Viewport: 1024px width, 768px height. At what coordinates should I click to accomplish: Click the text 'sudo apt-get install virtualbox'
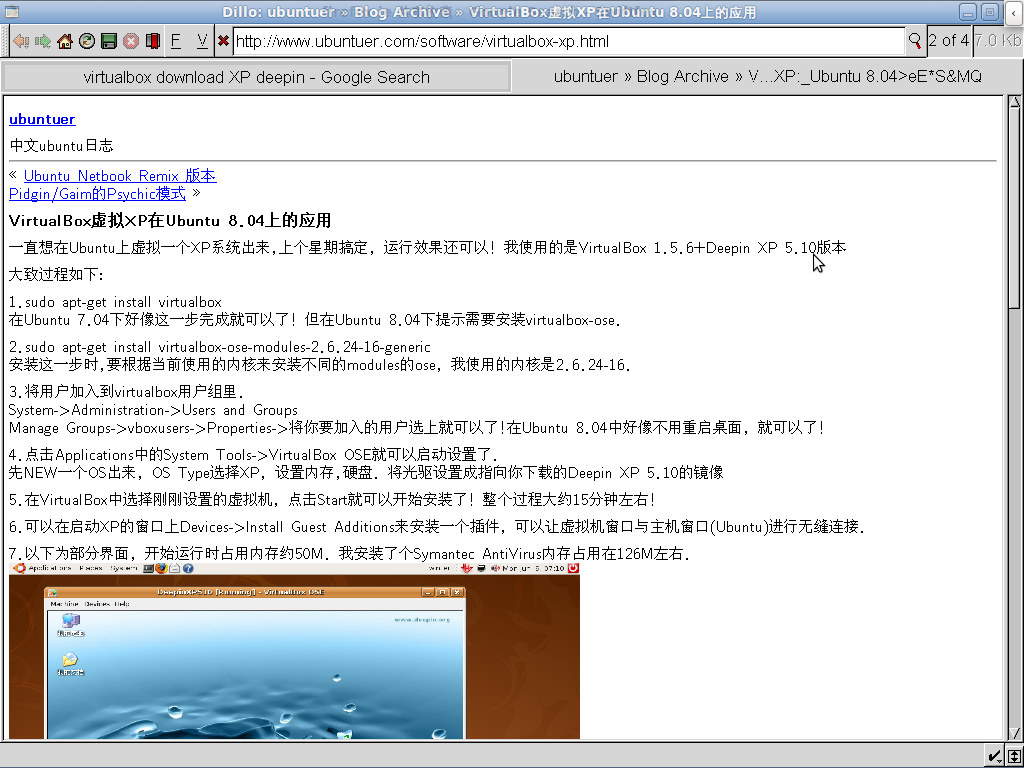[x=123, y=302]
